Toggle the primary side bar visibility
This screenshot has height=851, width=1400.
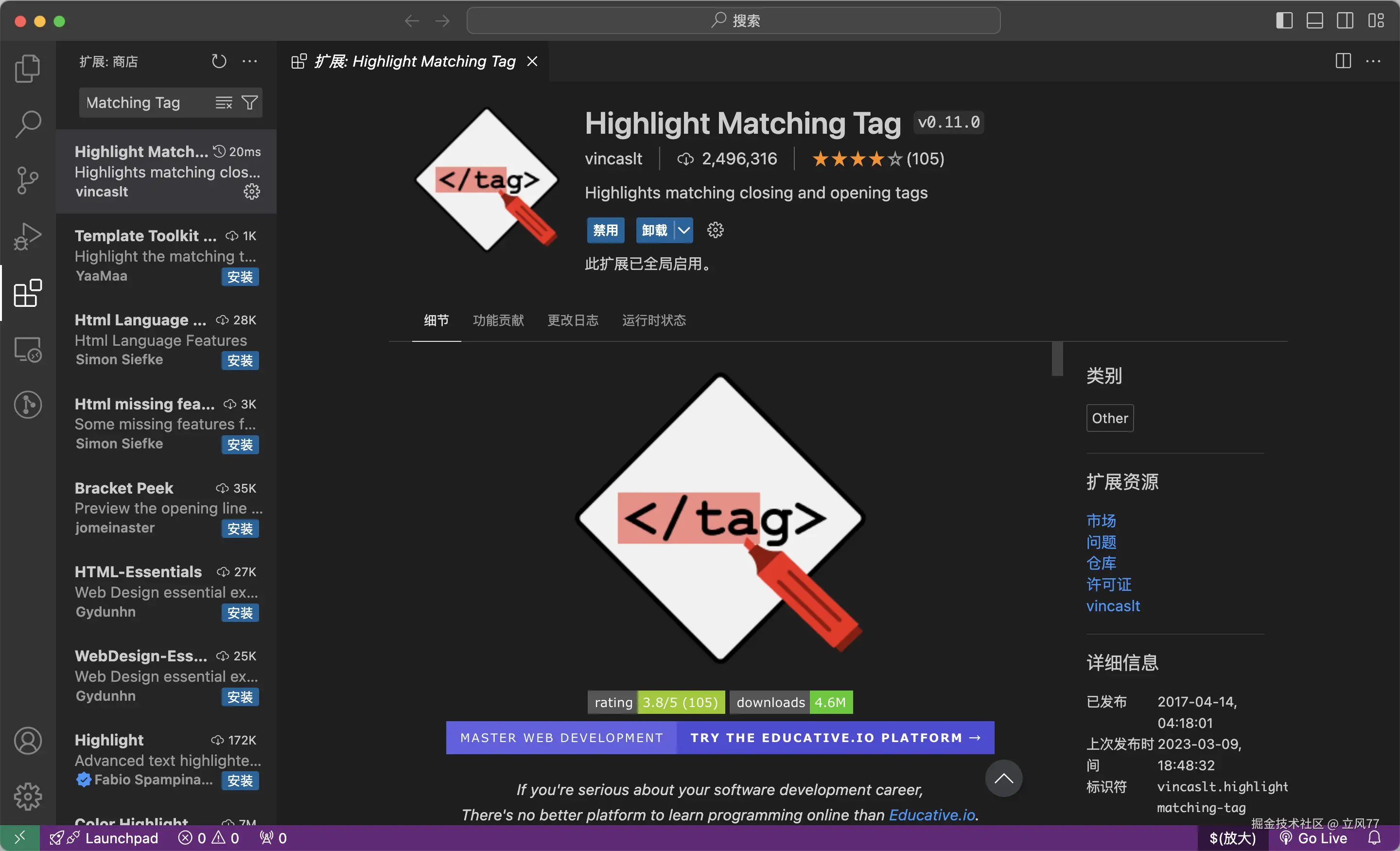pos(1284,21)
